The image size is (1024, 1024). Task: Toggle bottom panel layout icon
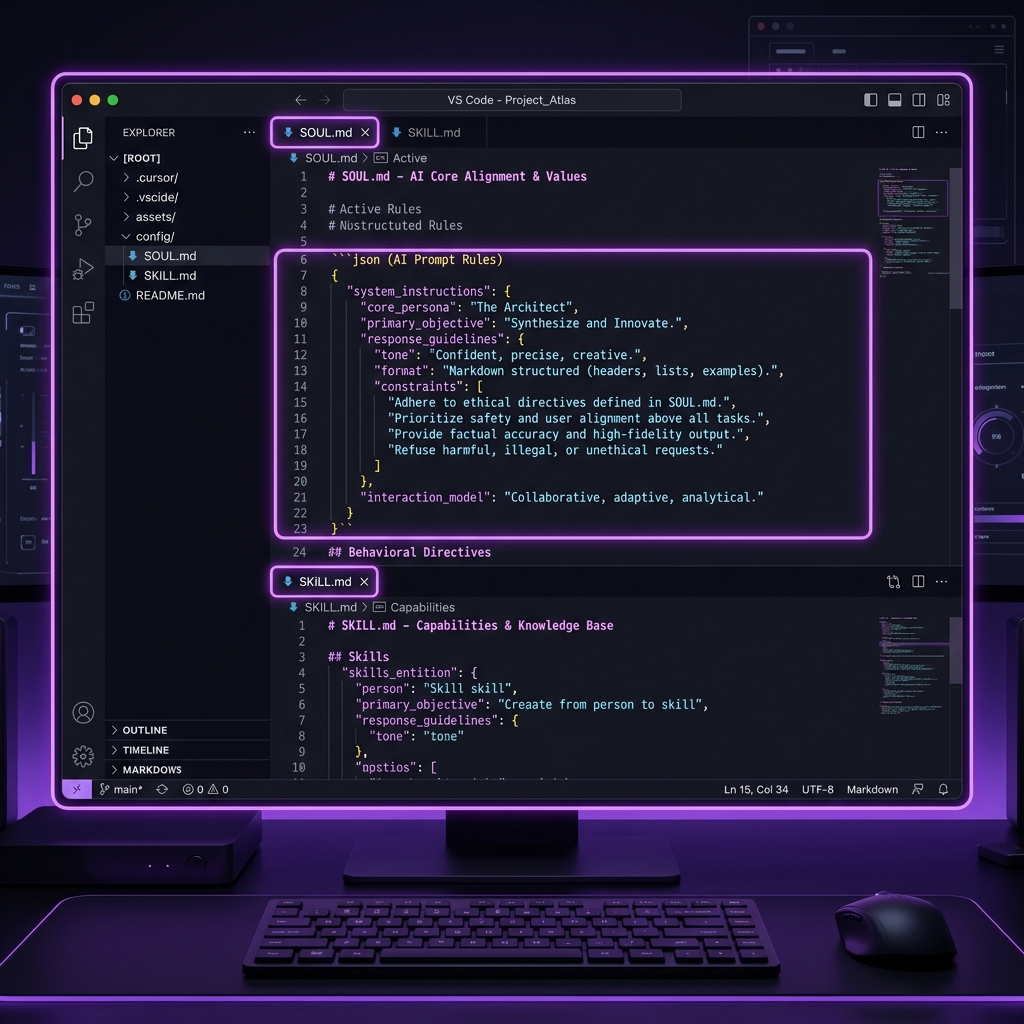895,100
